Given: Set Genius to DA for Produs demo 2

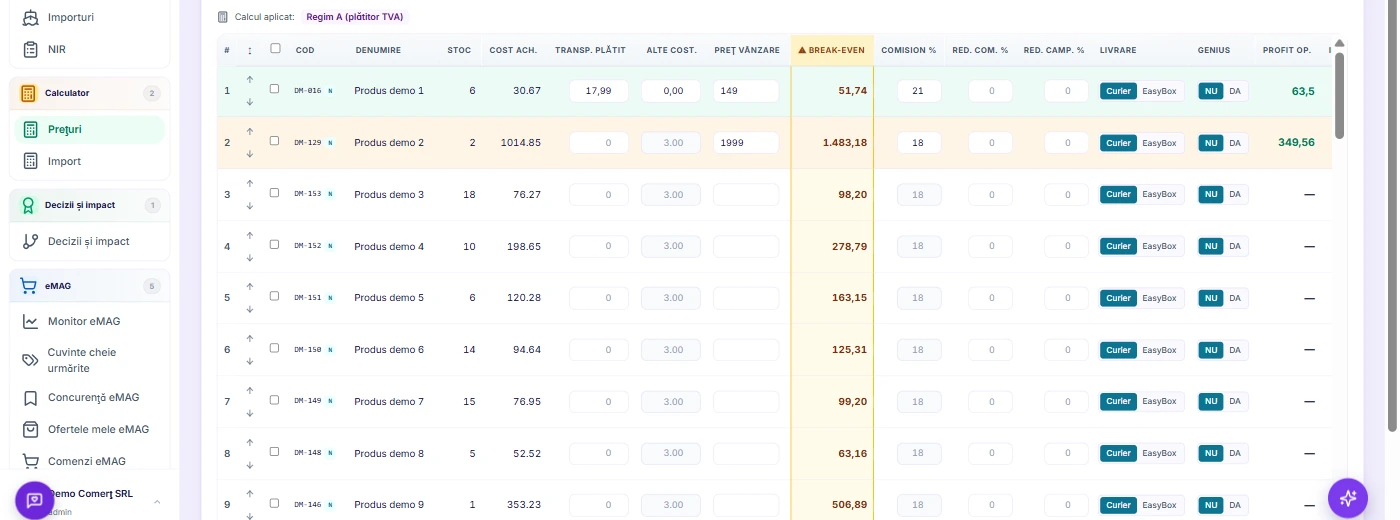Looking at the screenshot, I should pos(1235,143).
